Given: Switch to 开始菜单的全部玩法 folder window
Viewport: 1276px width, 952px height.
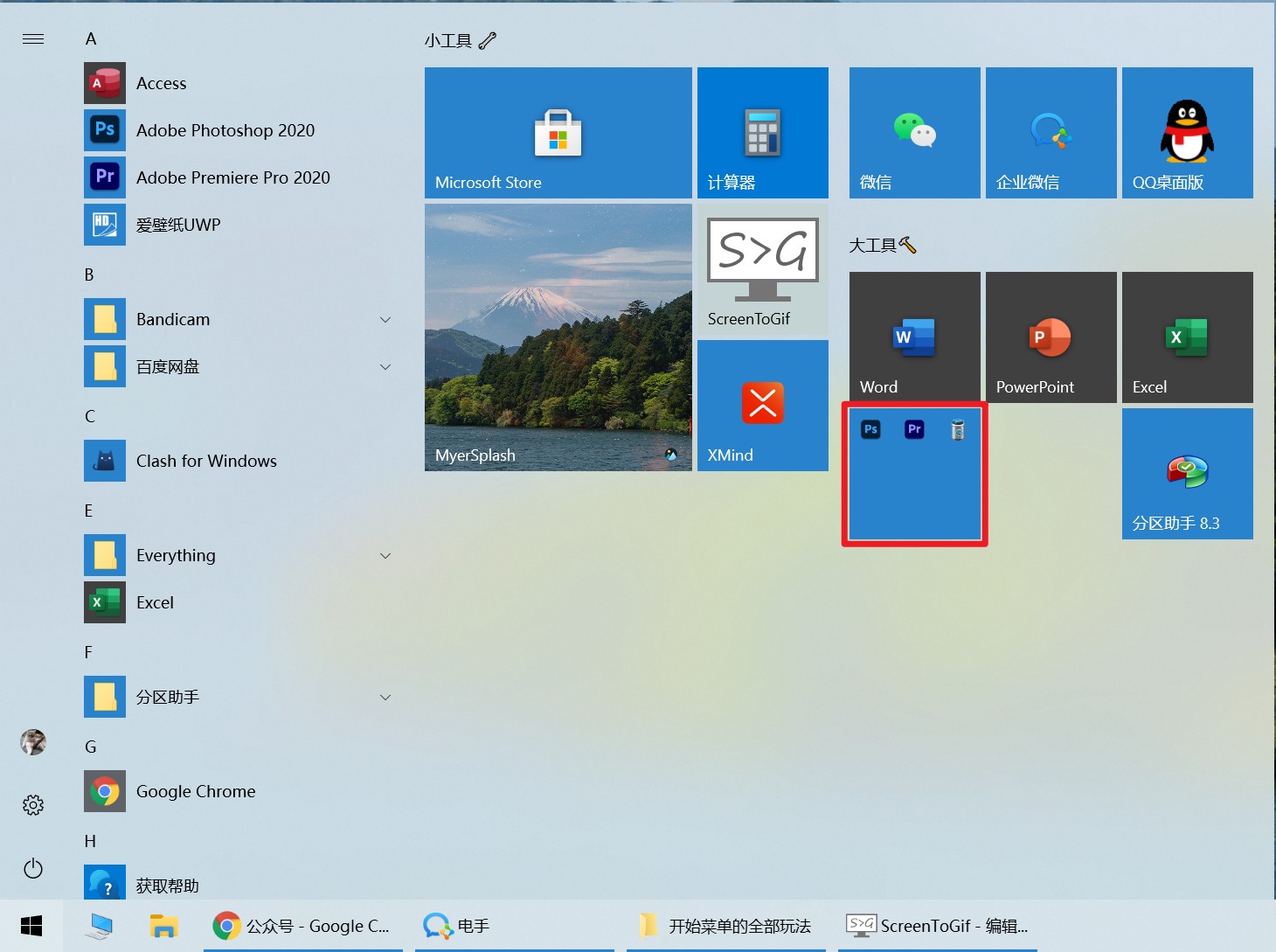Looking at the screenshot, I should [726, 926].
